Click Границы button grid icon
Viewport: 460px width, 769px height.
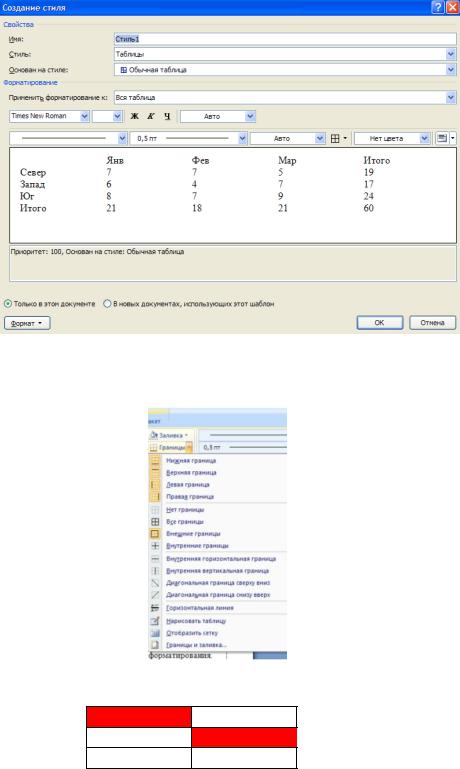coord(153,447)
